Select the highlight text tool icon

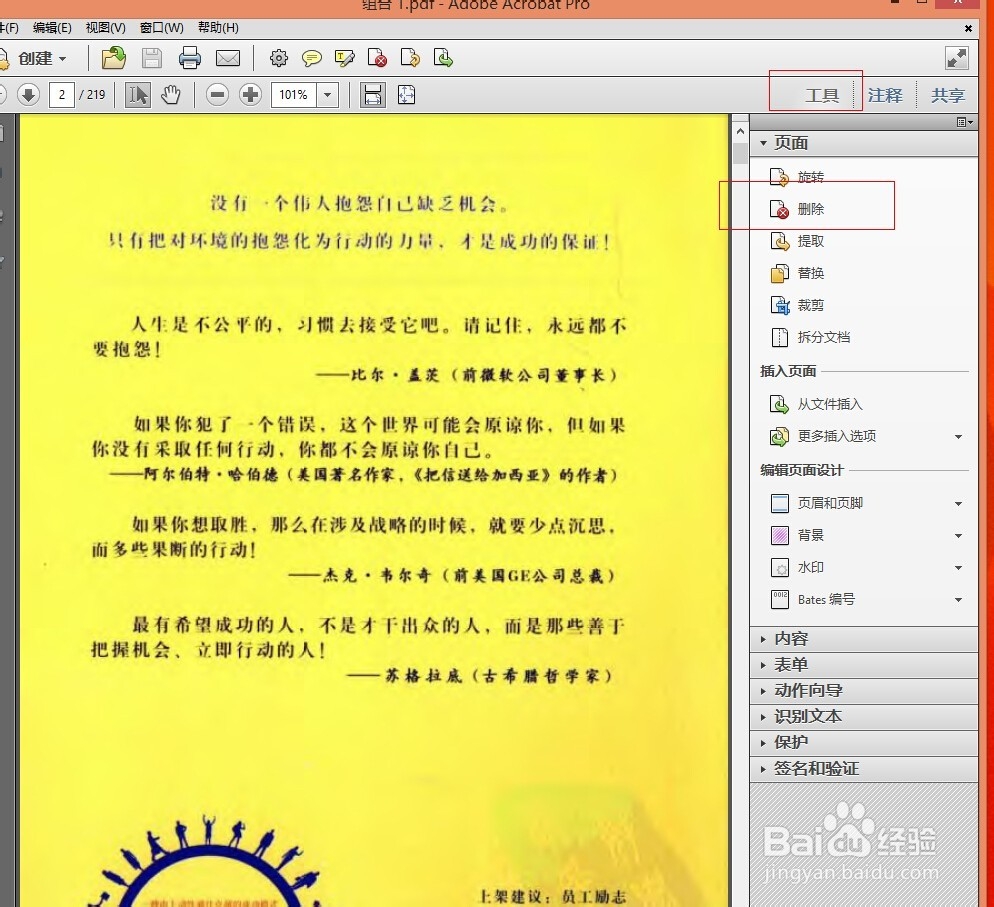click(x=345, y=58)
